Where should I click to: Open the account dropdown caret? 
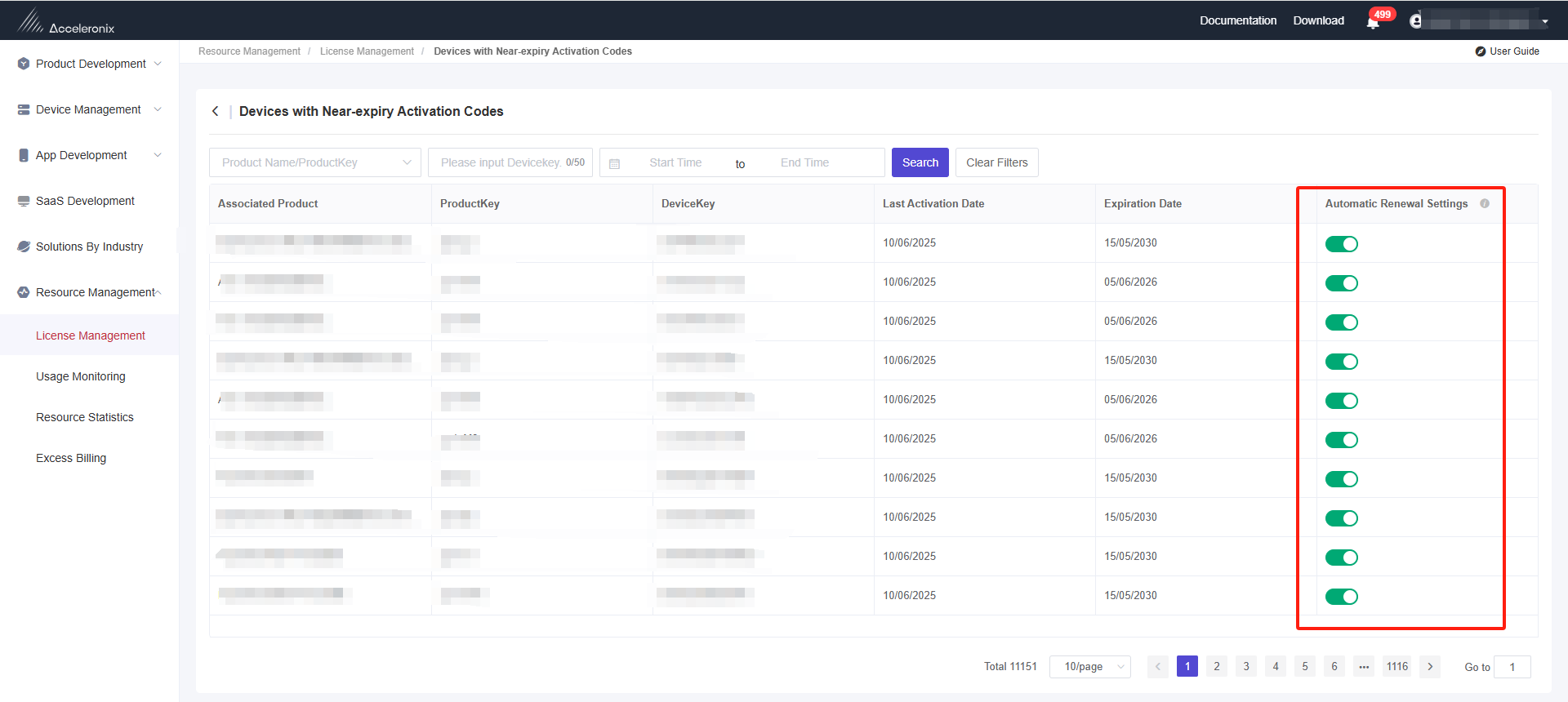[x=1545, y=22]
